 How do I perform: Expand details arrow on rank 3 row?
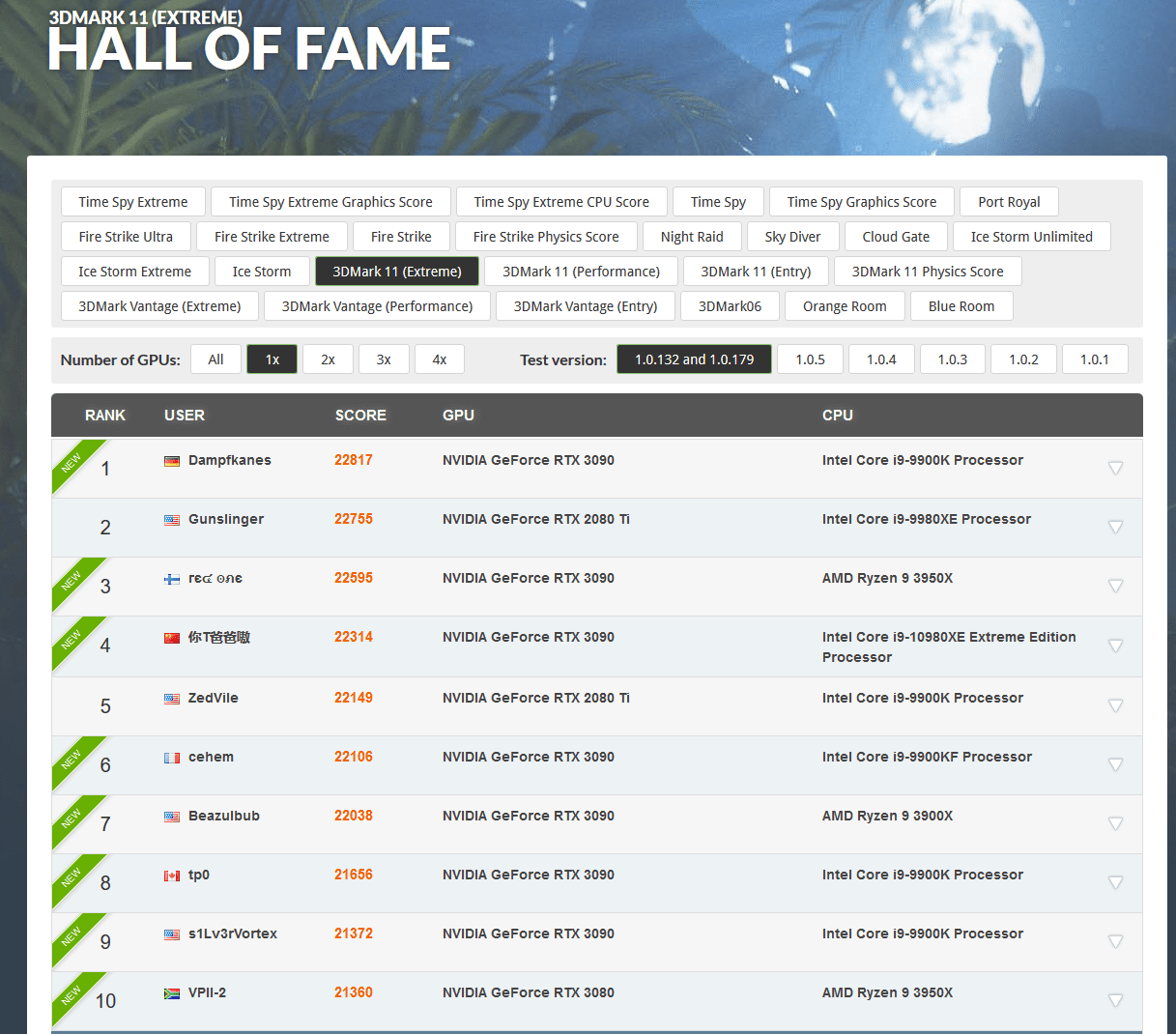(x=1115, y=586)
